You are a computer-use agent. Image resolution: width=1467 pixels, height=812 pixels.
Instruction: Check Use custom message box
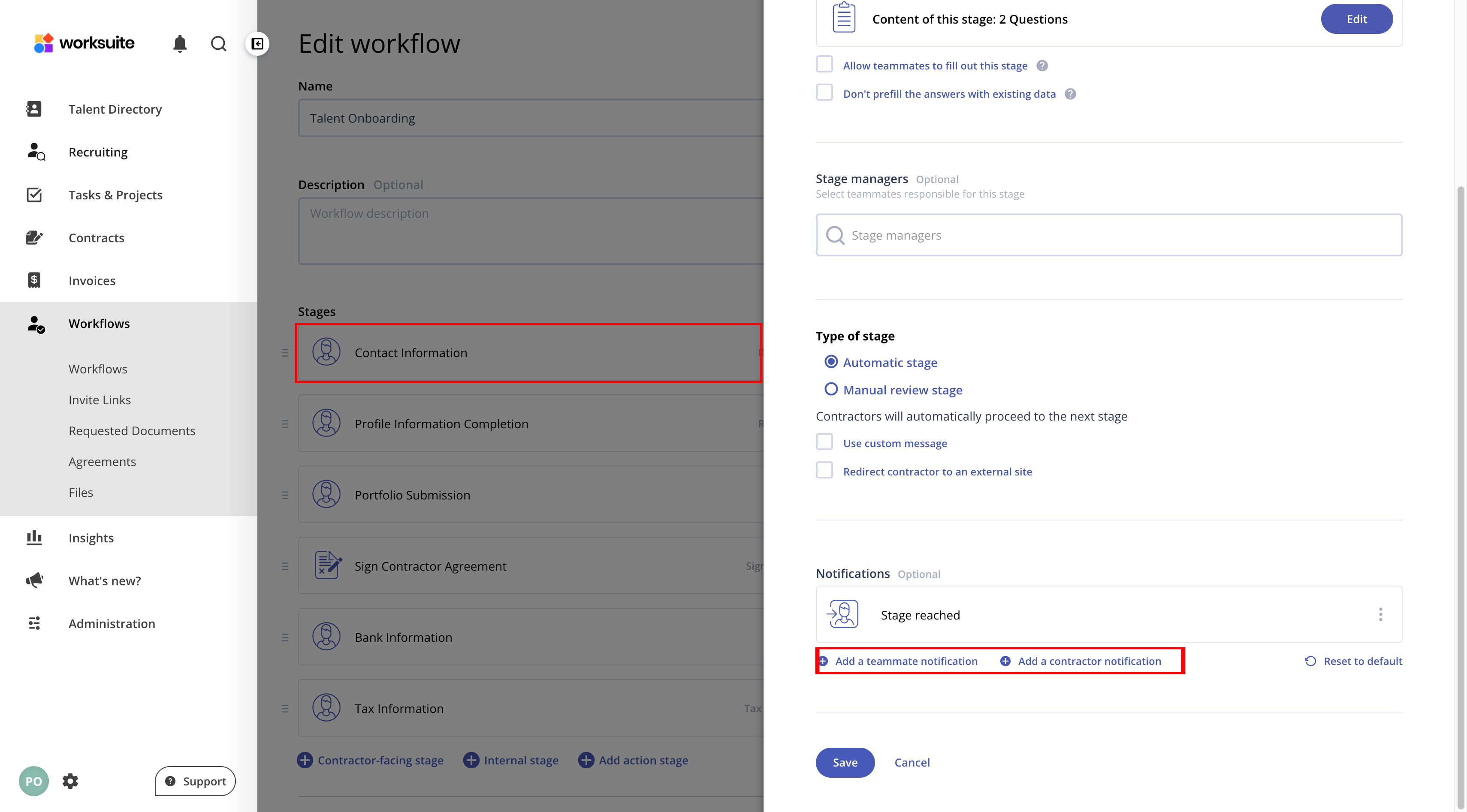click(824, 442)
